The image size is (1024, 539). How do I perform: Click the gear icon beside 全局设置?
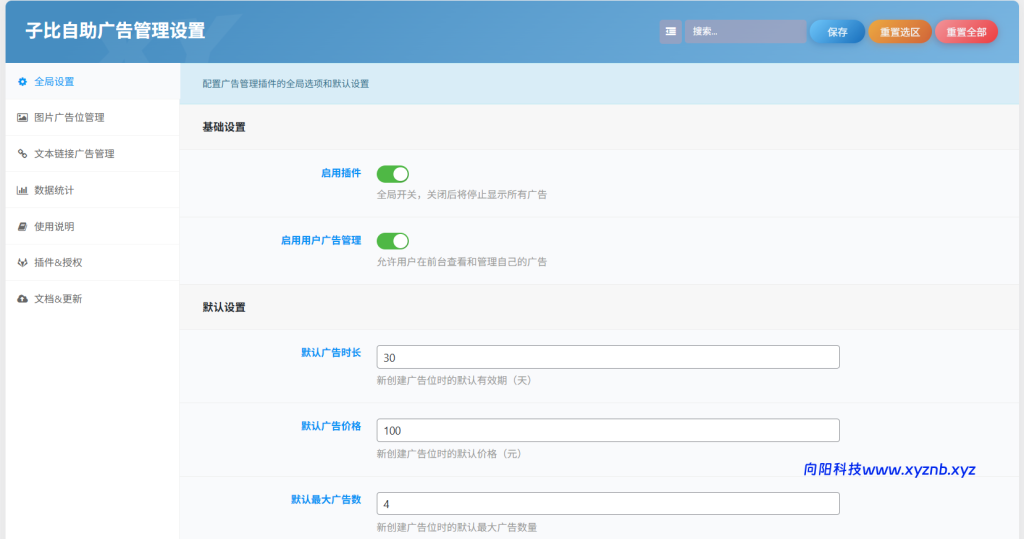(22, 82)
